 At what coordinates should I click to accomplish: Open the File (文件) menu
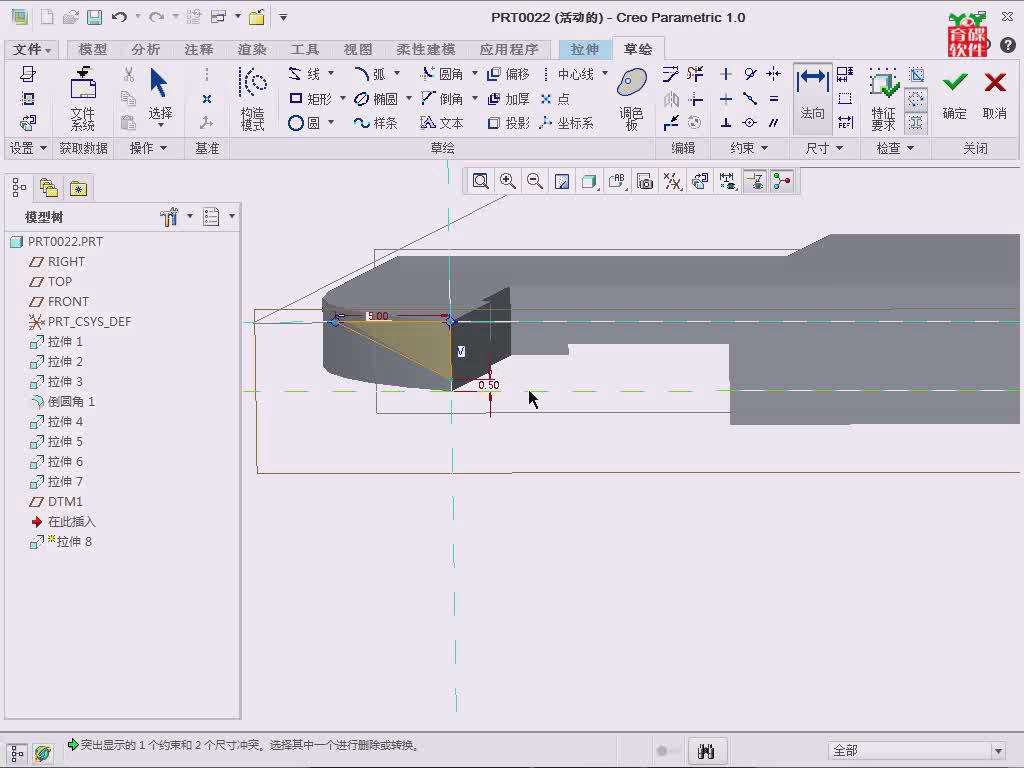[31, 50]
